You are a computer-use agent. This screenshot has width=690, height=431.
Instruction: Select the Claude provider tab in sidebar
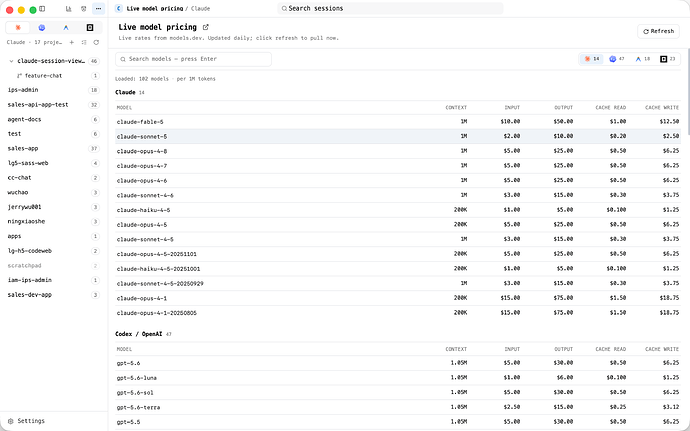tap(18, 28)
